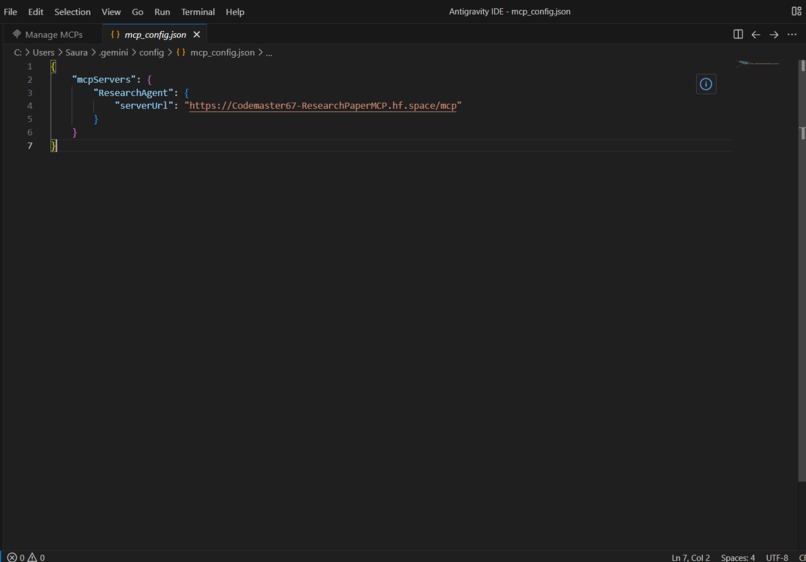Image resolution: width=806 pixels, height=562 pixels.
Task: Open the Help menu
Action: [235, 11]
